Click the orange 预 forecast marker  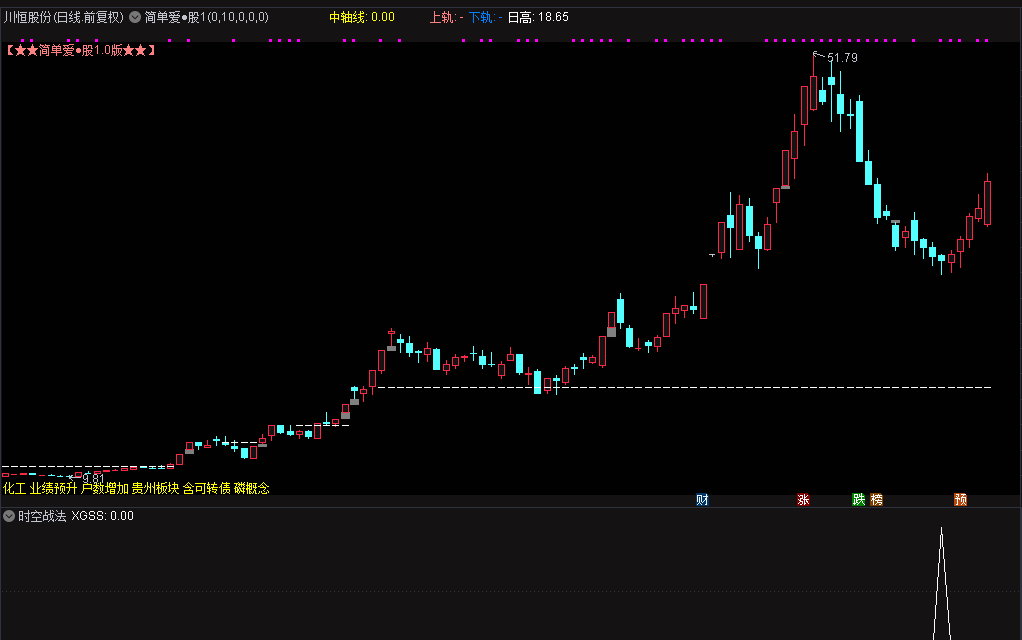960,500
